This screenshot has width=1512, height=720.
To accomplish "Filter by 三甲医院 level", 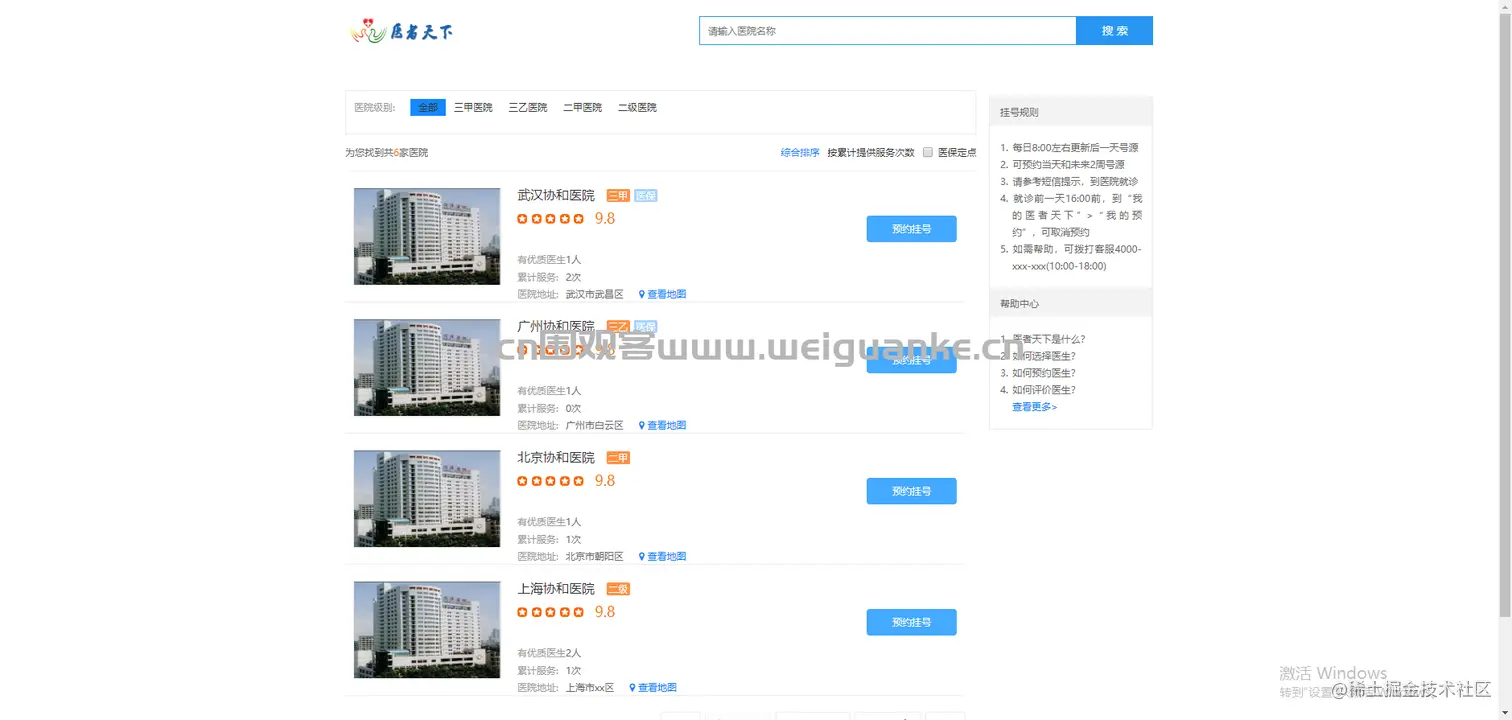I will [473, 107].
